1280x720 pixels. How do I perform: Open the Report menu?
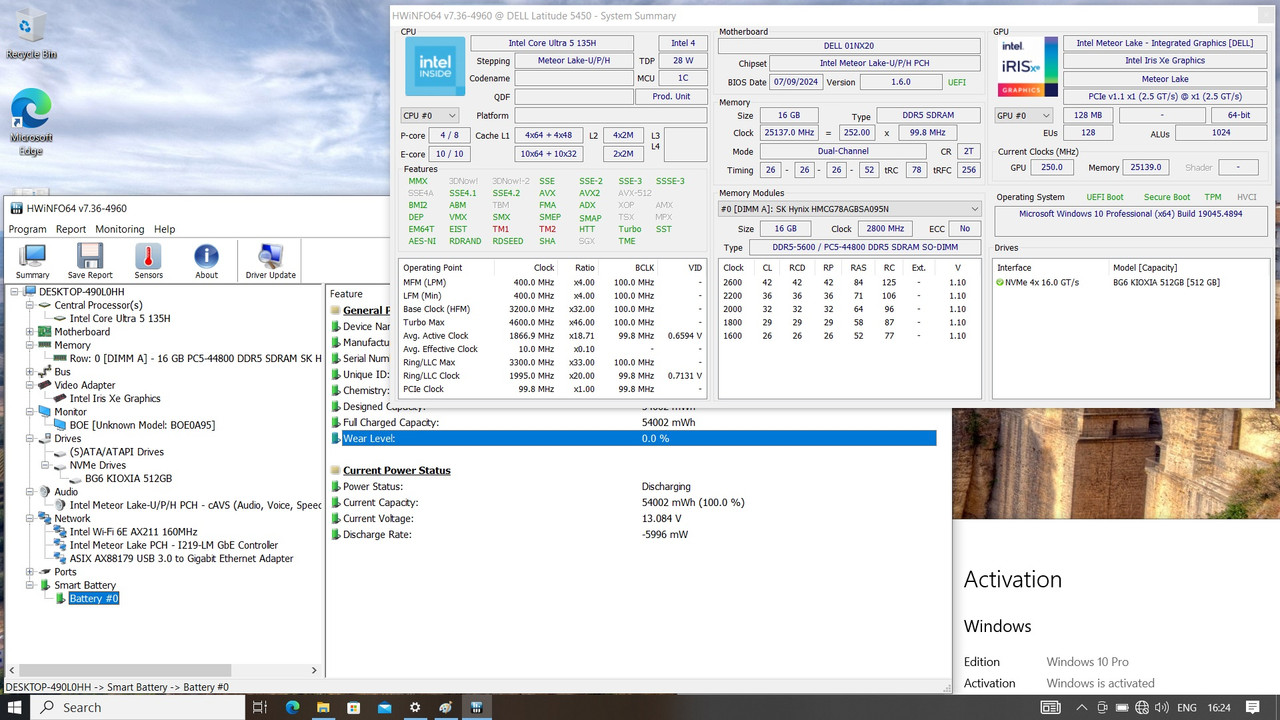(71, 229)
